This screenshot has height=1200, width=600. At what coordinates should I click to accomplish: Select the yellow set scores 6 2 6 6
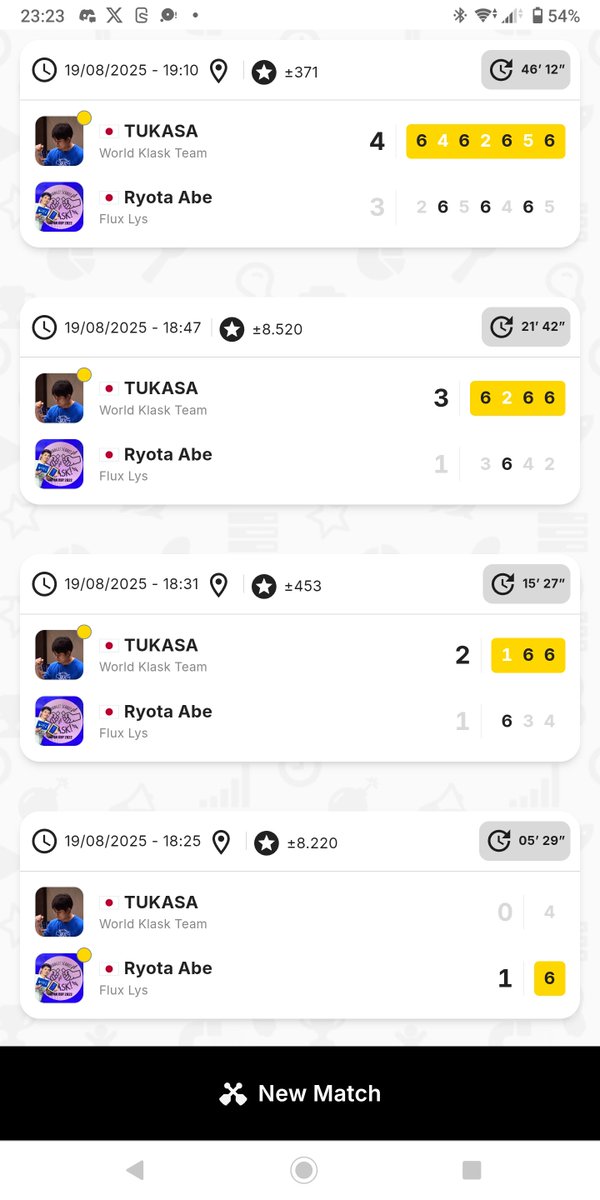517,398
